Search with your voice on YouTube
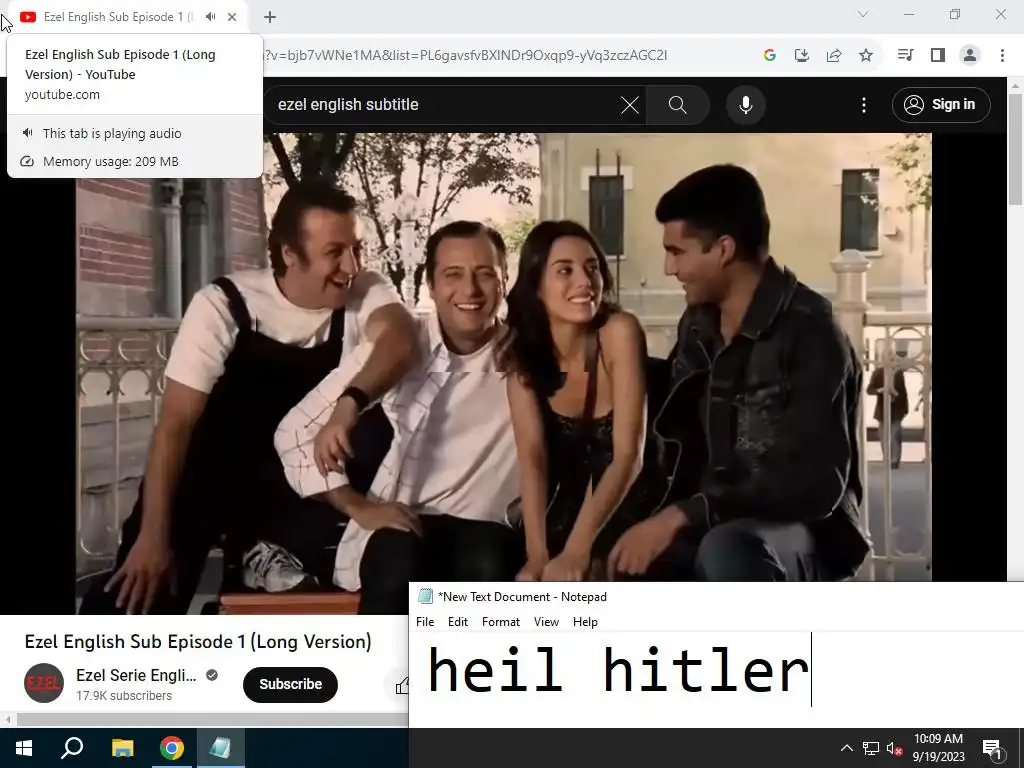The image size is (1024, 768). (746, 104)
